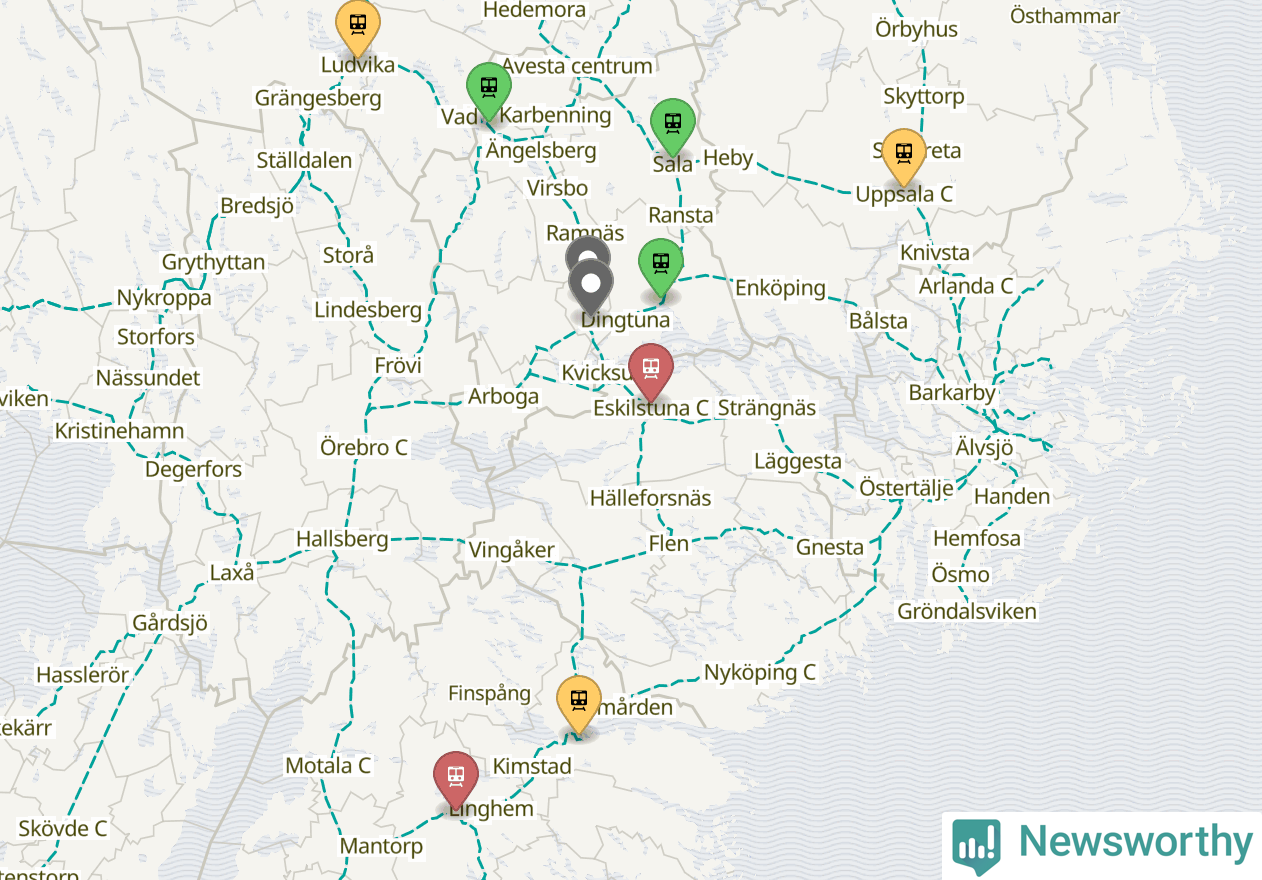Screen dimensions: 1262x880
Task: Click the Kristinehamn station label
Action: (x=119, y=431)
